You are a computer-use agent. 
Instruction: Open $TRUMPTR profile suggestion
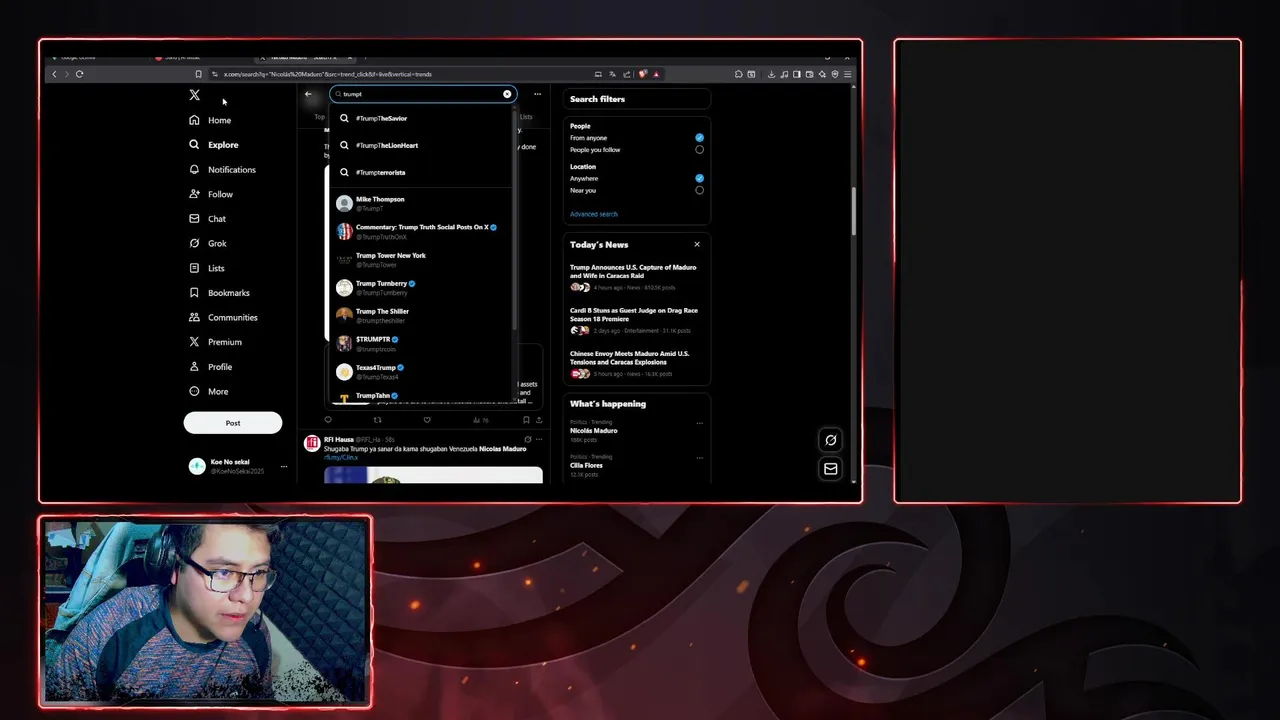pos(421,343)
